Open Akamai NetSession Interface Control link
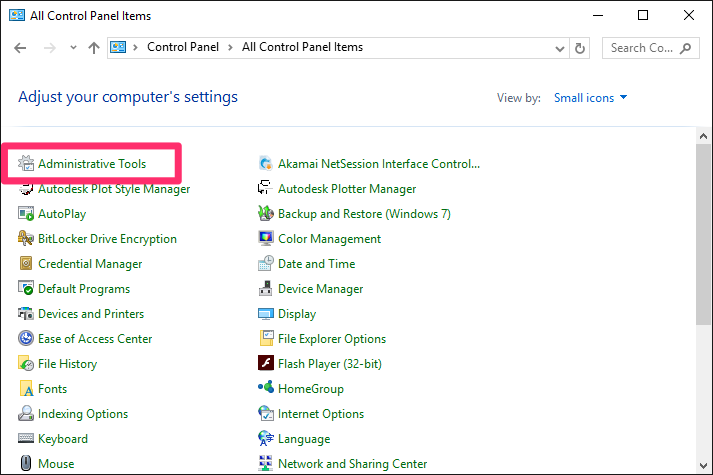Image resolution: width=713 pixels, height=475 pixels. (379, 164)
